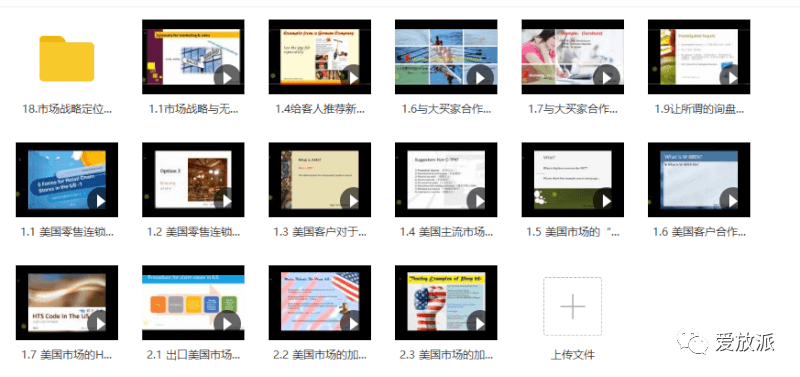Click play icon on 1.7与大买家合作 video

606,78
